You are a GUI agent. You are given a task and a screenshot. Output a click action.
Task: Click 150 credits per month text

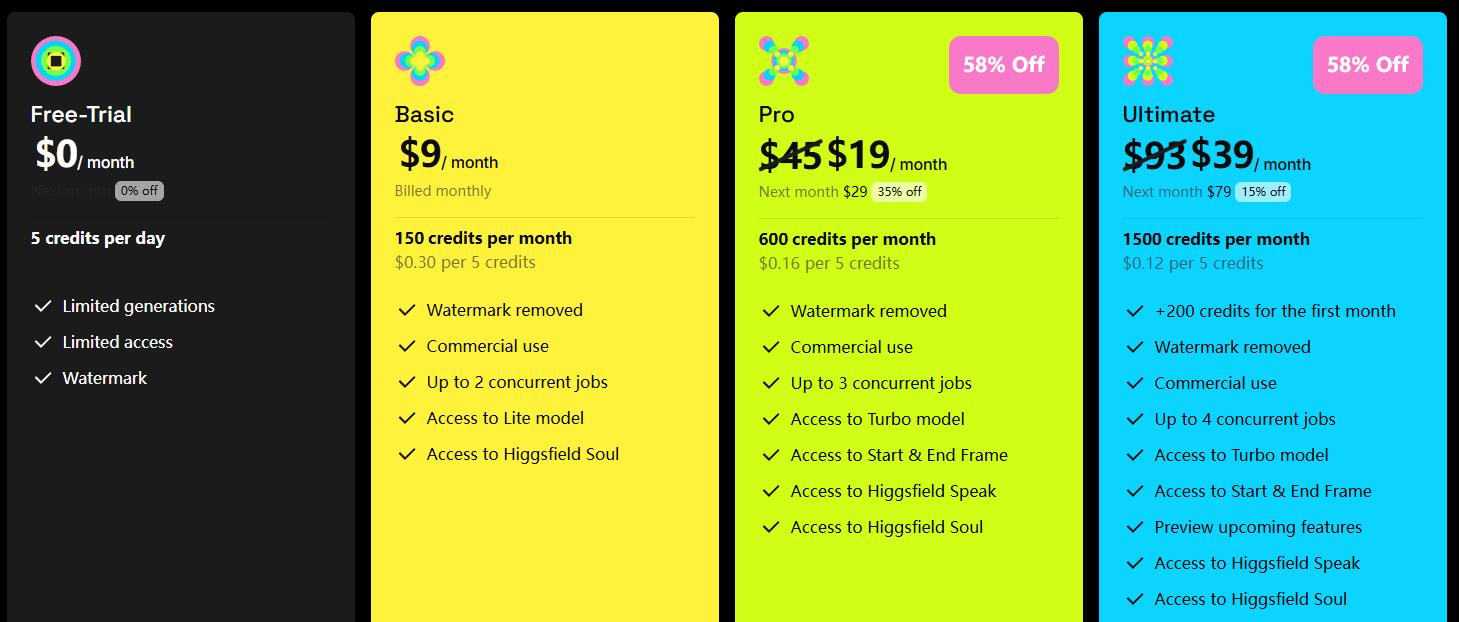(483, 238)
